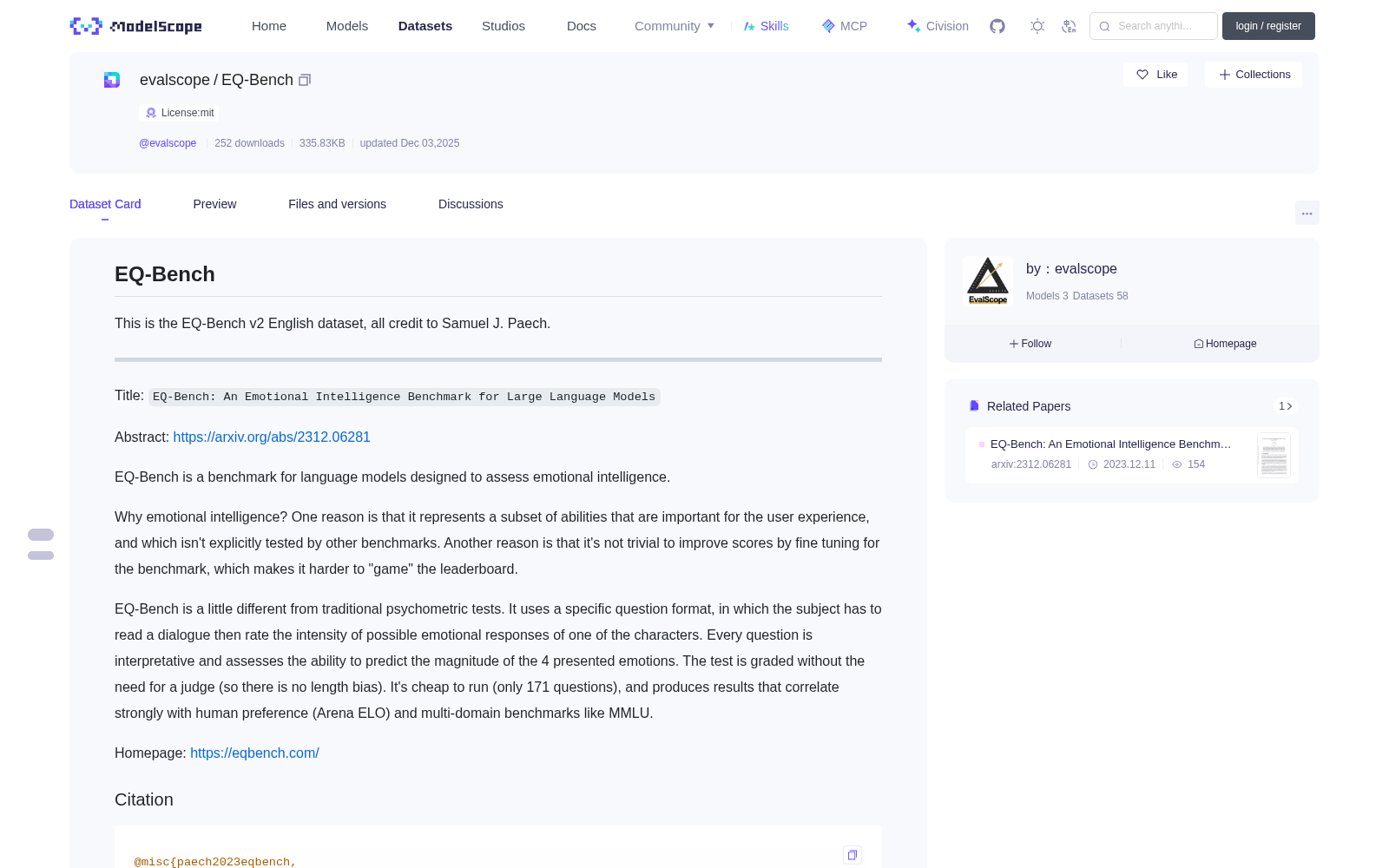Click the arxiv:2312.06281 identifier
Screen dimensions: 1389x868
coord(1031,464)
